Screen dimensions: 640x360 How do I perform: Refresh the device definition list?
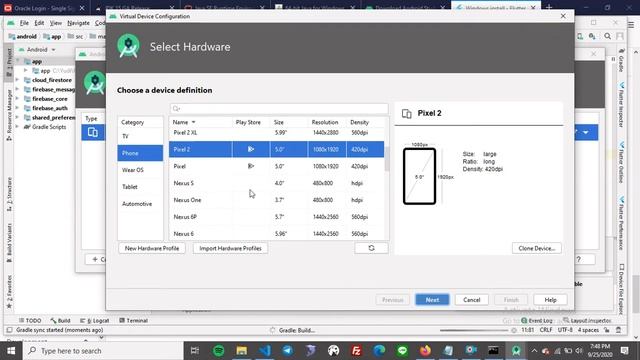[x=371, y=248]
